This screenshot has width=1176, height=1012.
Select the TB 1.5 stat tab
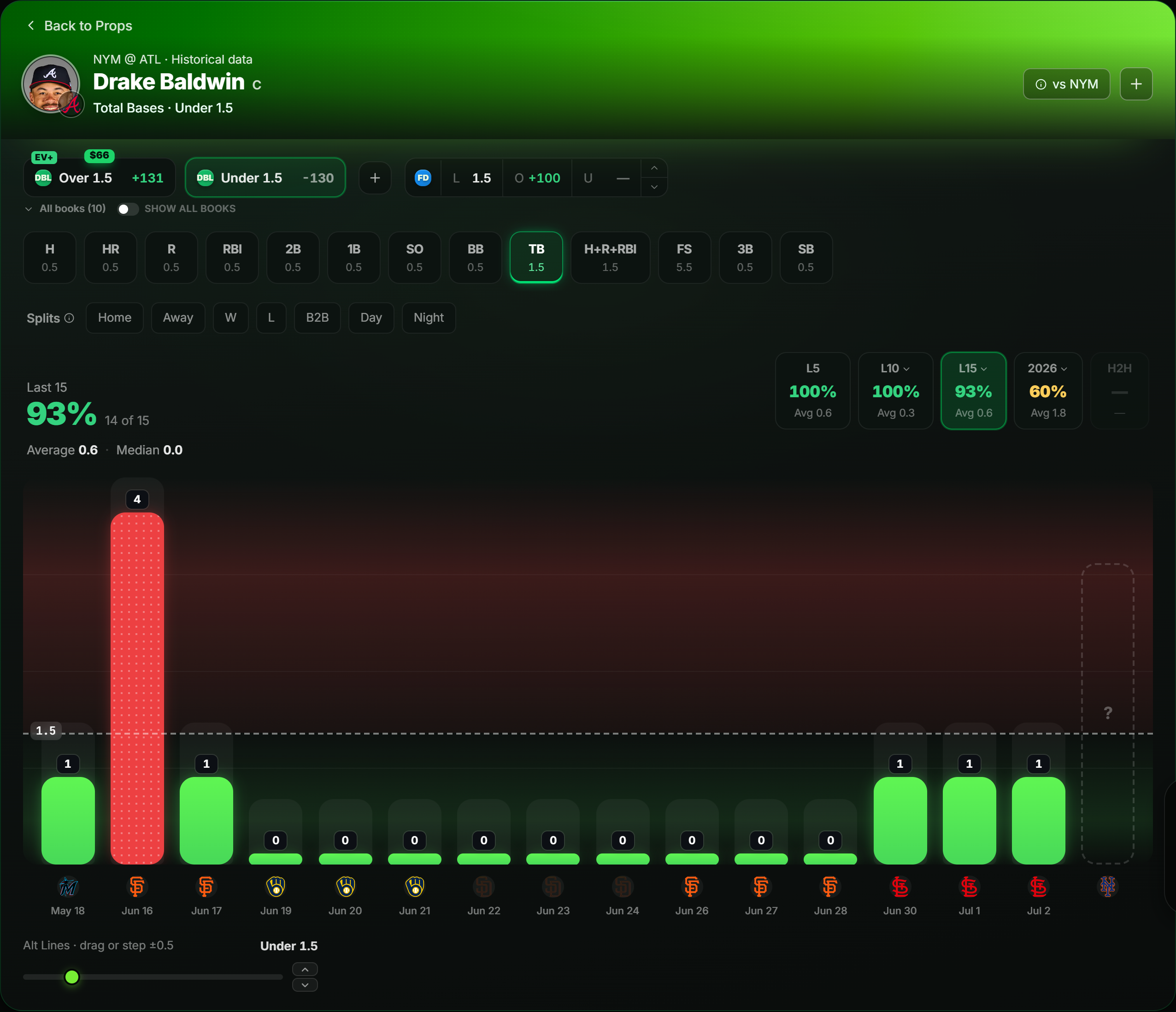tap(536, 257)
